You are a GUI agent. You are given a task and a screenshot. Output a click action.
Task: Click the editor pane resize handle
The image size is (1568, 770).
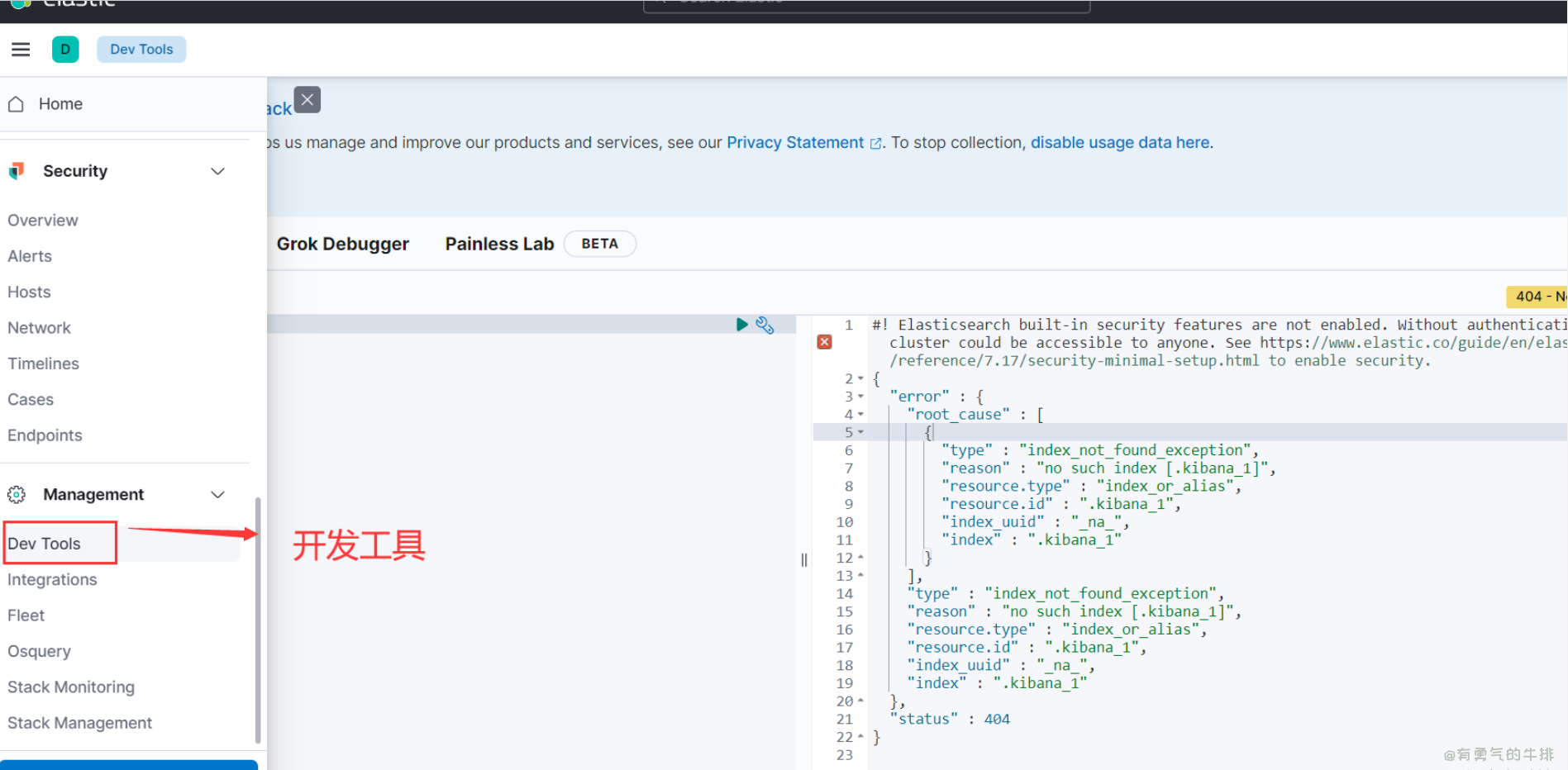804,560
